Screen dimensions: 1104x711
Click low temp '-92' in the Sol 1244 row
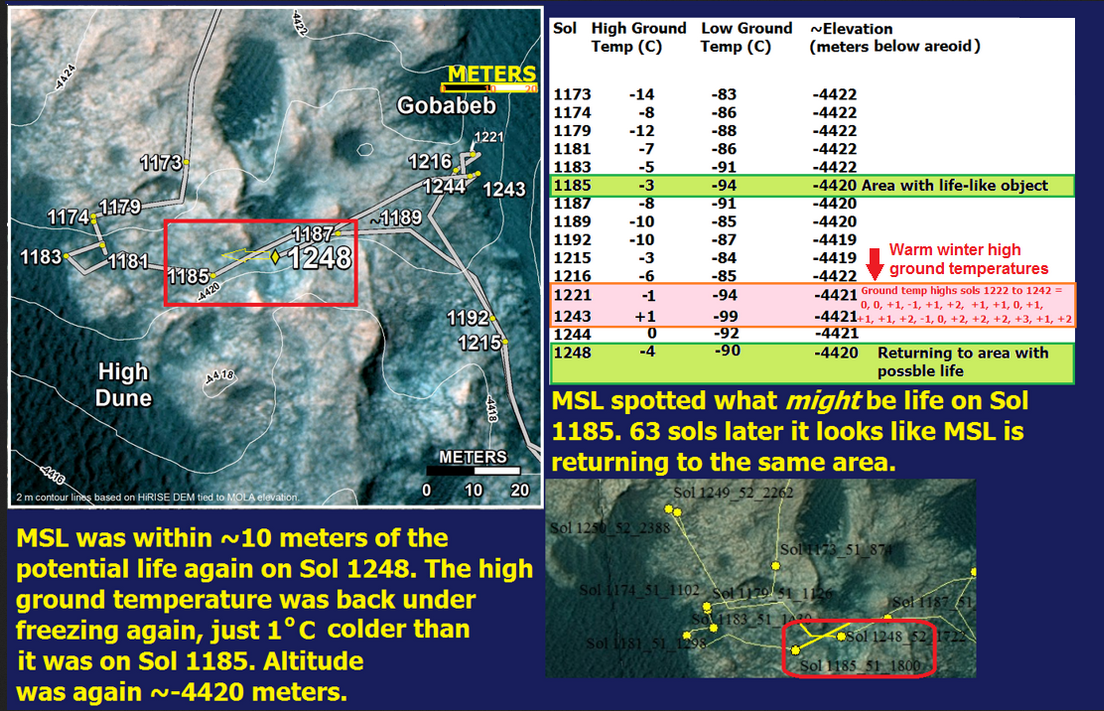pos(727,333)
